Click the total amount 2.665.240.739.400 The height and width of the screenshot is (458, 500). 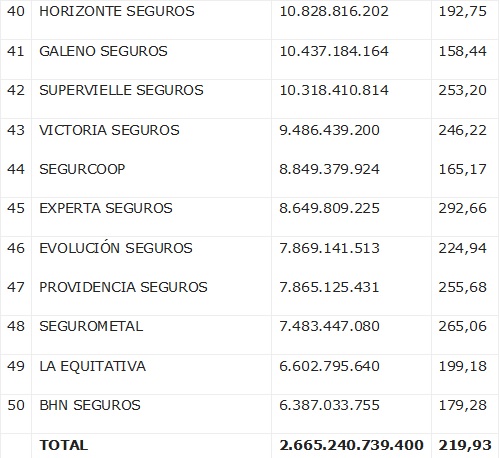352,445
